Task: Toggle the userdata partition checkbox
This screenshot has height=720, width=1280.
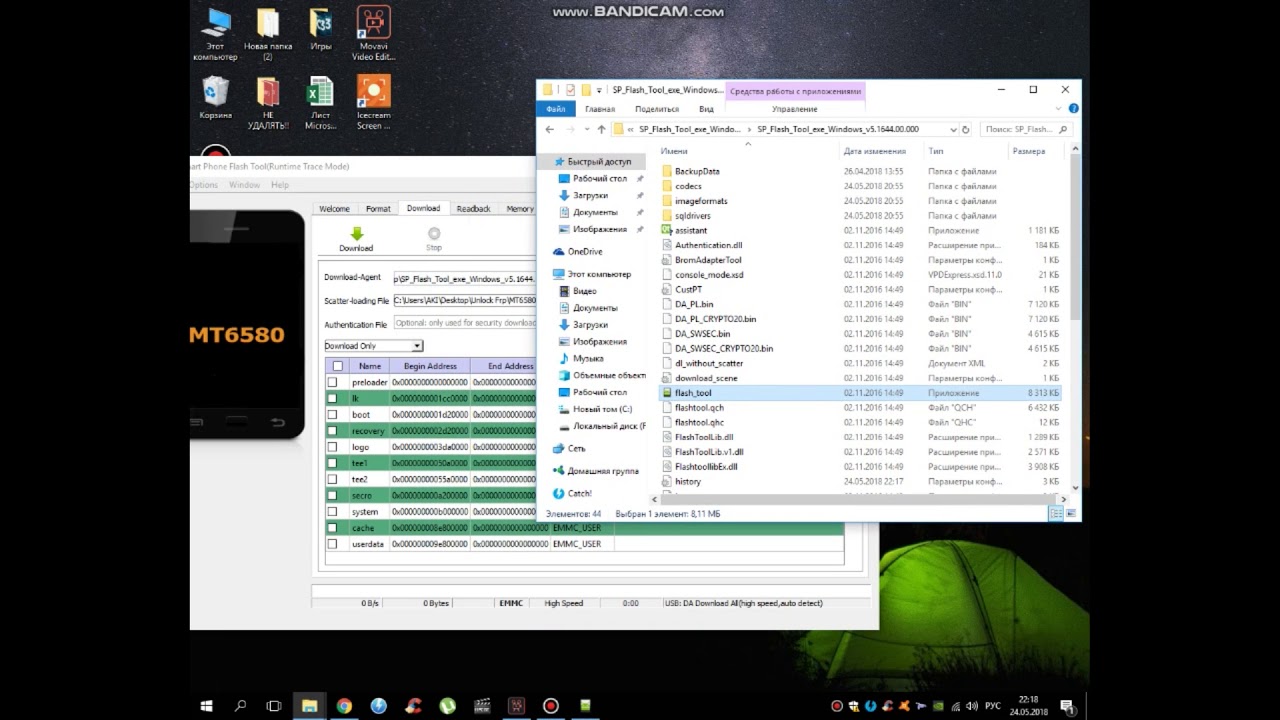Action: pos(333,544)
